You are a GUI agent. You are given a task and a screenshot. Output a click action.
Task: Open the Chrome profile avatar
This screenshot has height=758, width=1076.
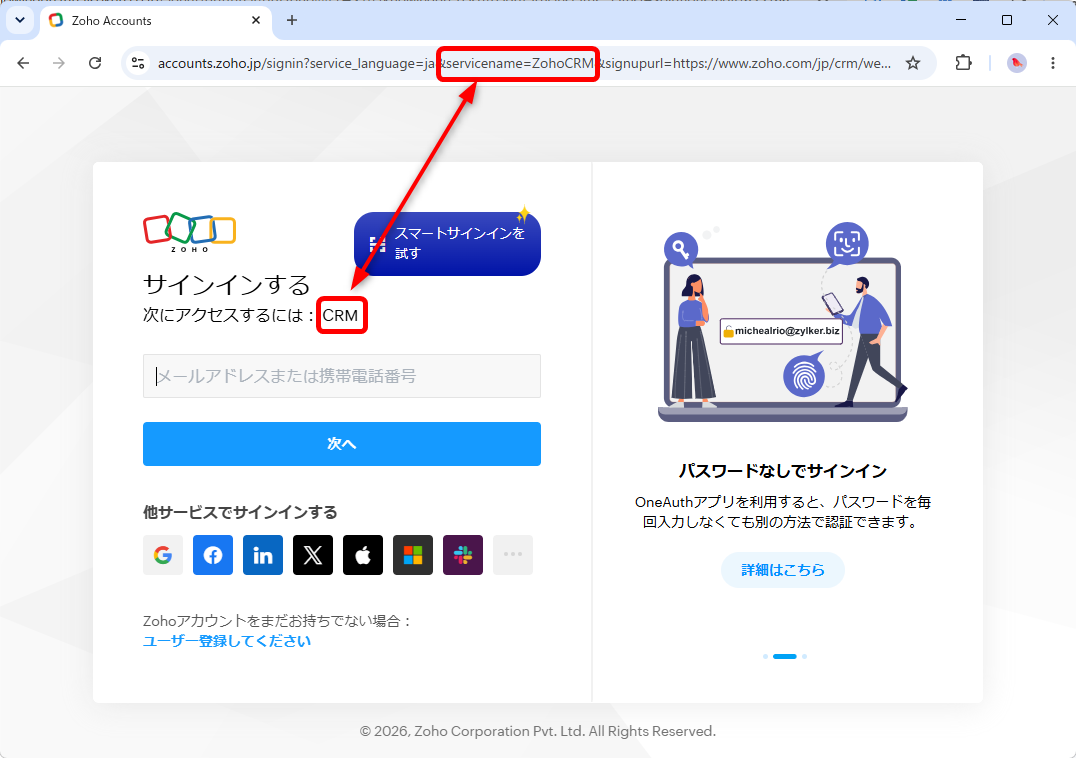(1016, 63)
